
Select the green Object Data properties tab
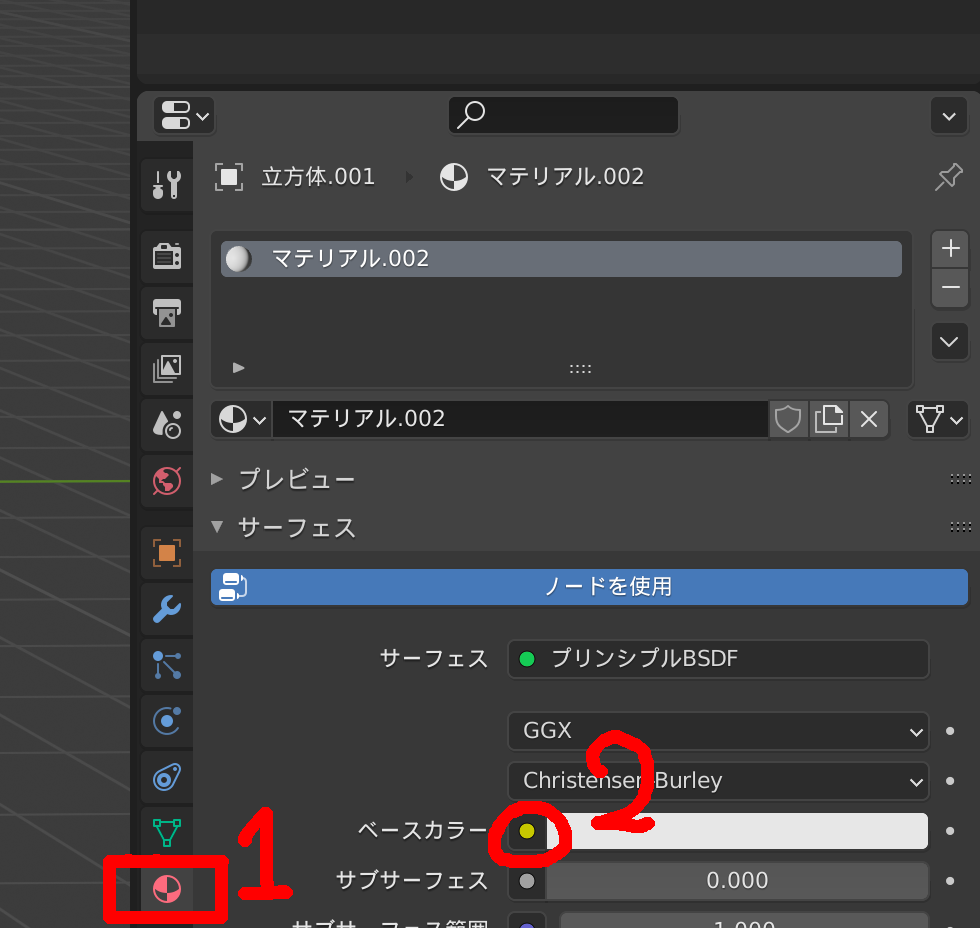[x=166, y=832]
